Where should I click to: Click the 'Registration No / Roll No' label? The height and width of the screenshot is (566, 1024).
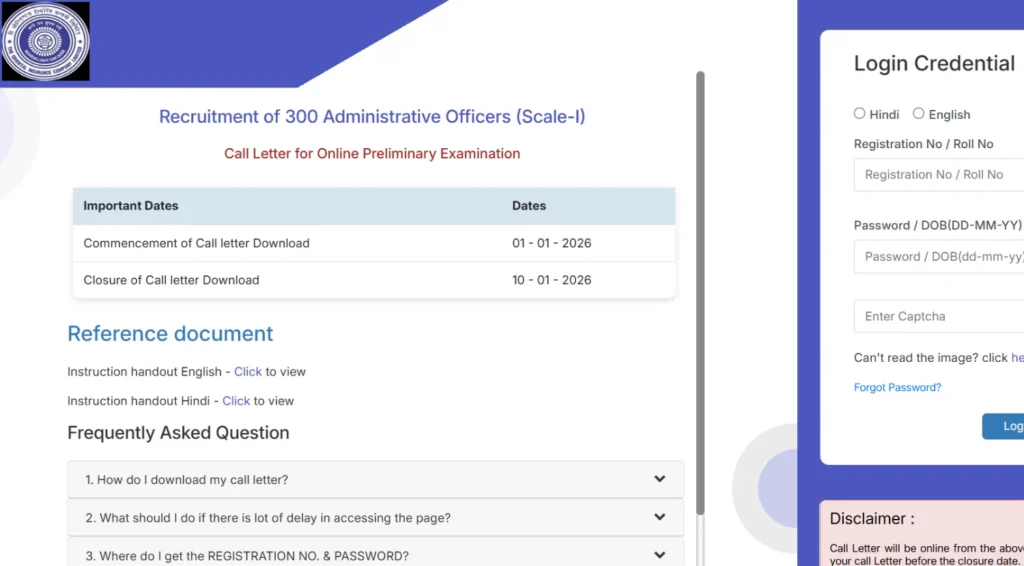click(923, 144)
